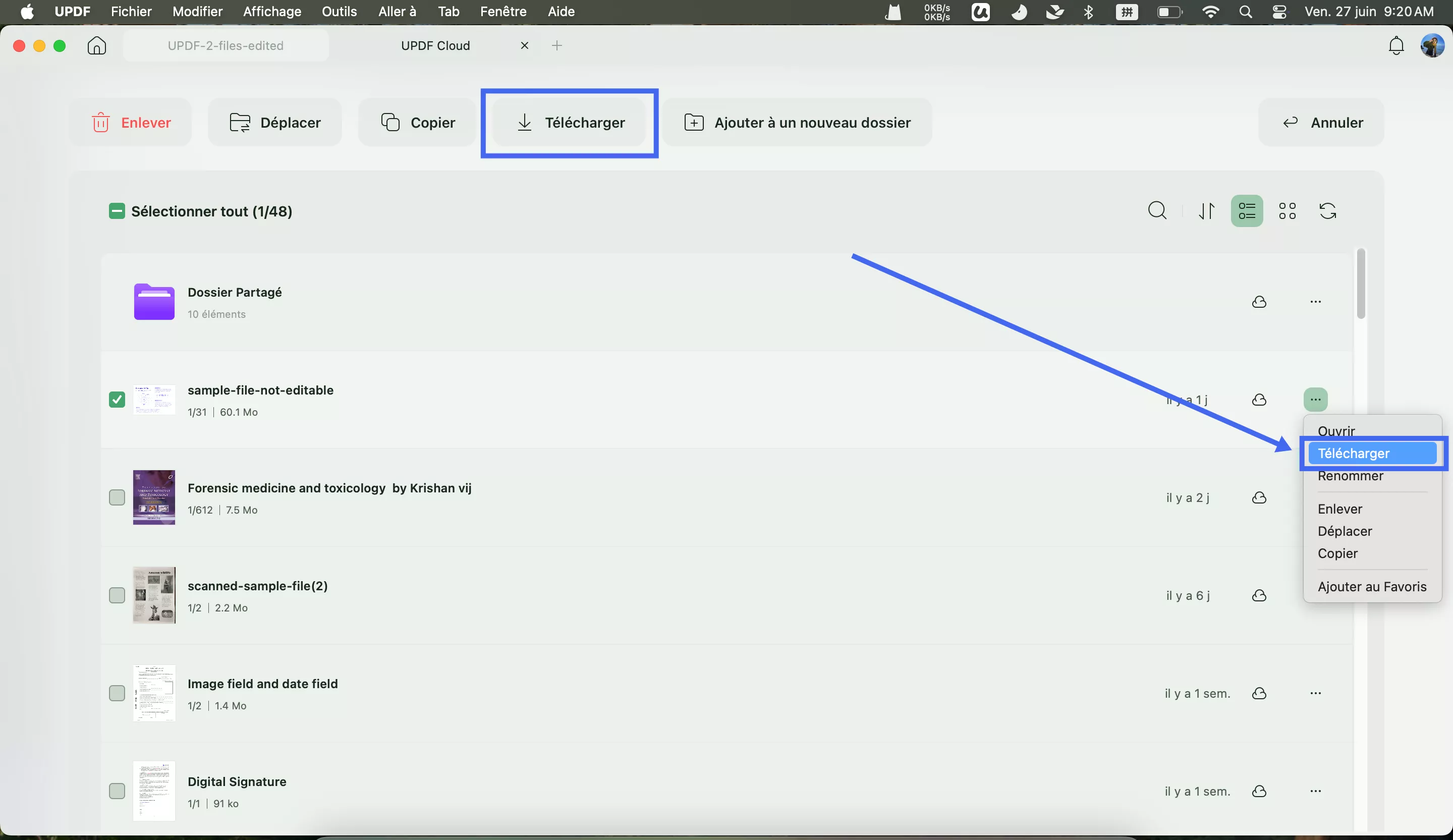The height and width of the screenshot is (840, 1453).
Task: Open macOS Spotlight search icon
Action: 1246,12
